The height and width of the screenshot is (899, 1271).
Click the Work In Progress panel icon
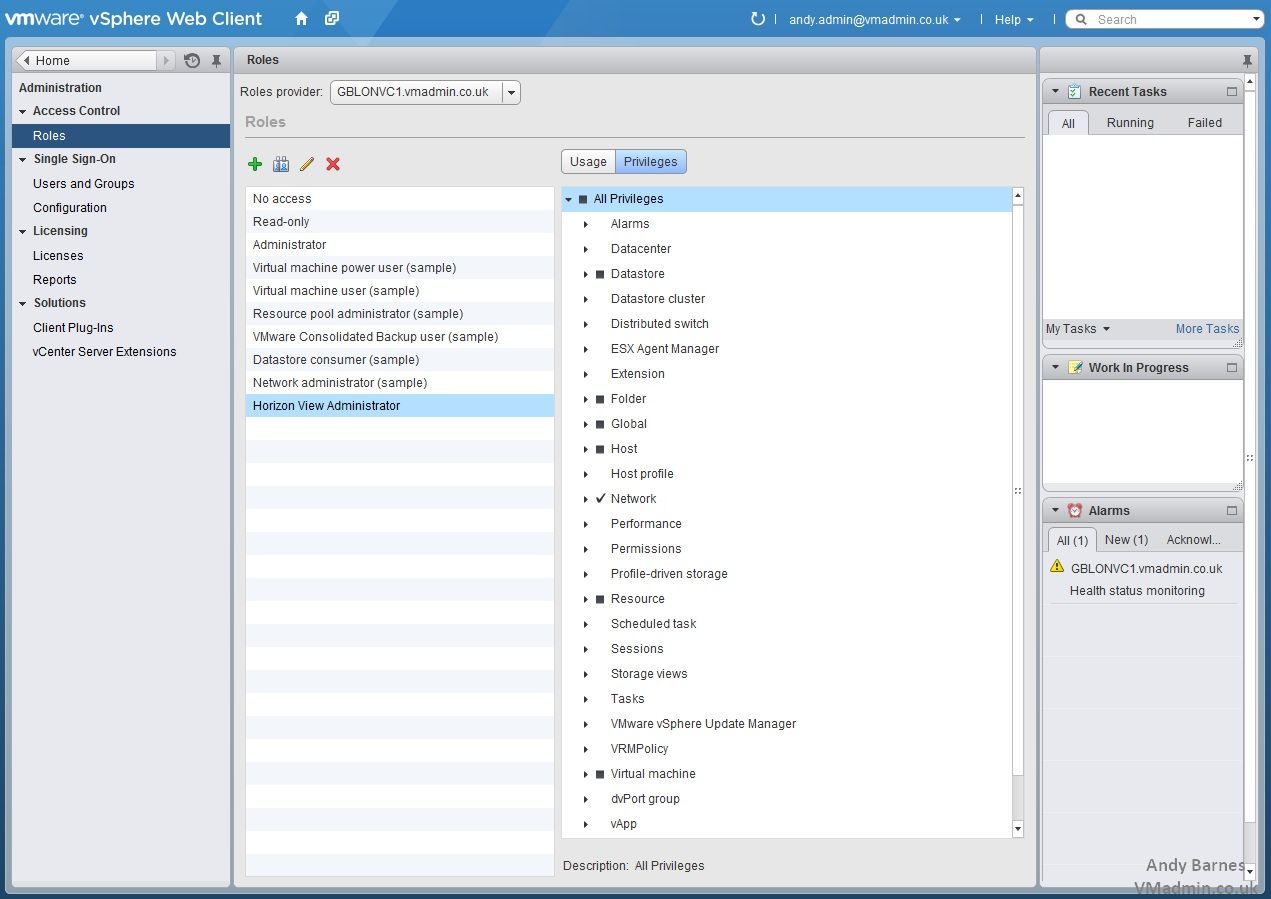(1075, 368)
